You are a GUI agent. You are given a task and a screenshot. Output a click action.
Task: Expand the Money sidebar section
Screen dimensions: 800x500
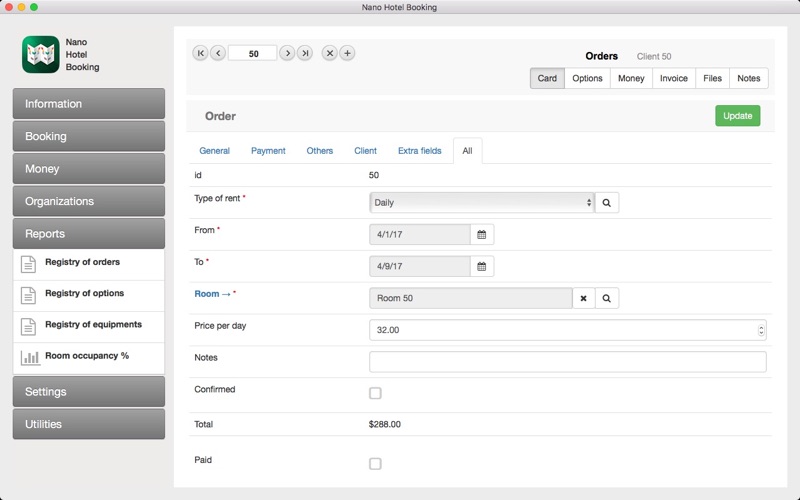pyautogui.click(x=89, y=169)
